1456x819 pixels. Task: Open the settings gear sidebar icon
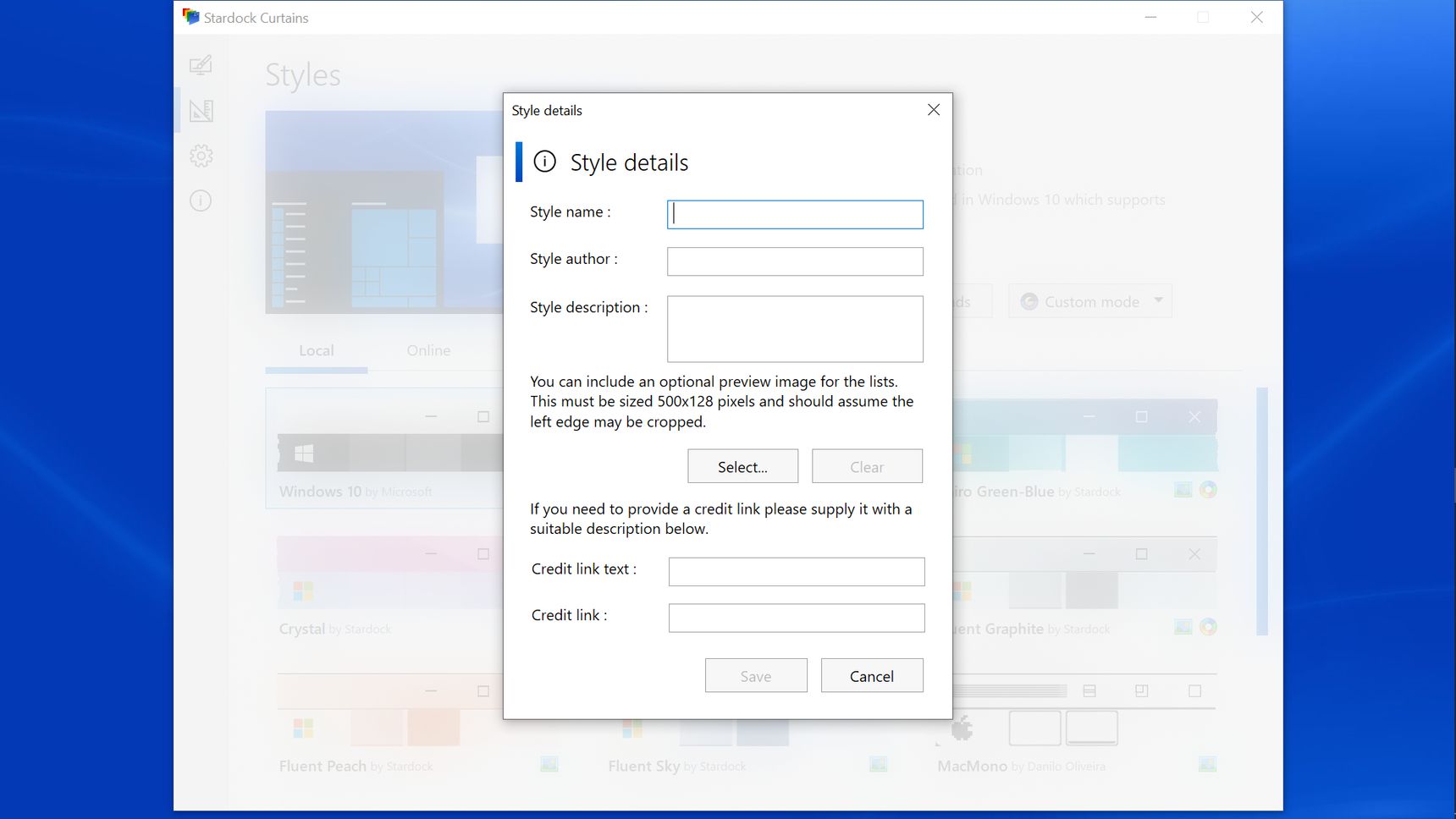pos(201,156)
